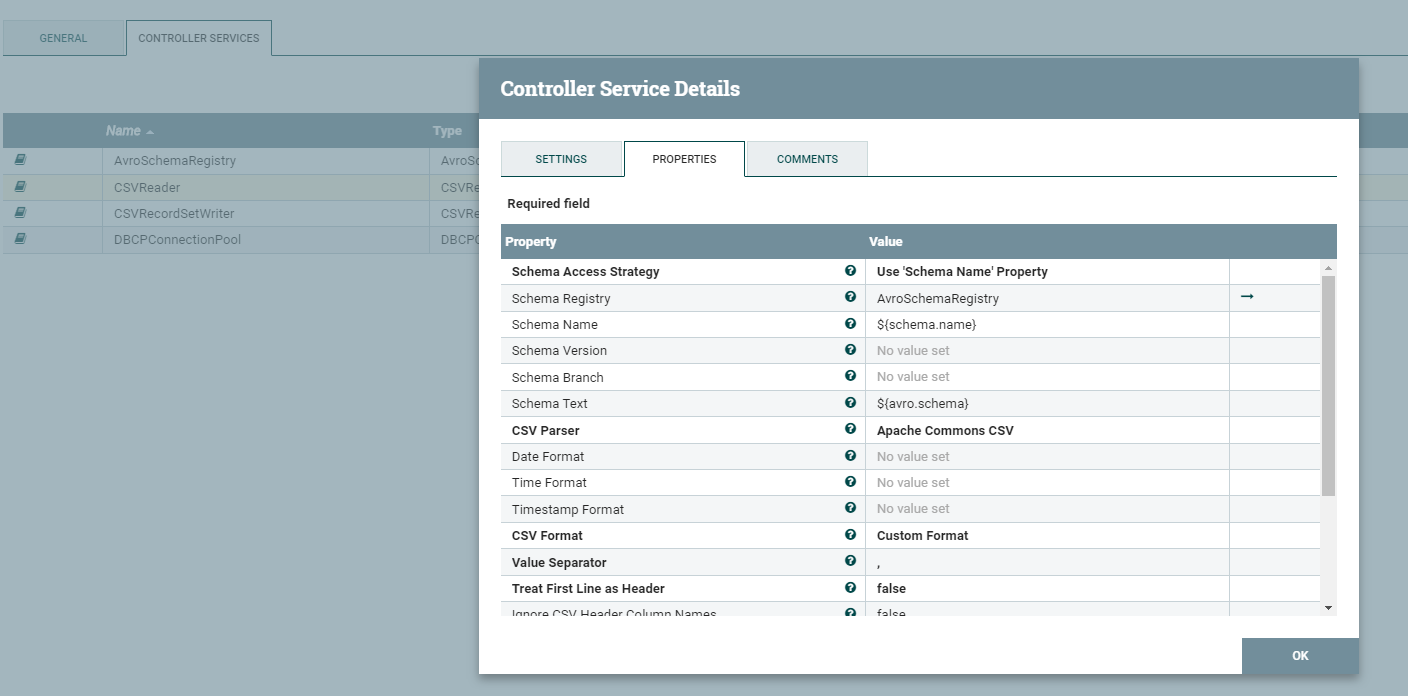Click scrollbar down arrow in properties table
The image size is (1408, 696).
click(1328, 608)
